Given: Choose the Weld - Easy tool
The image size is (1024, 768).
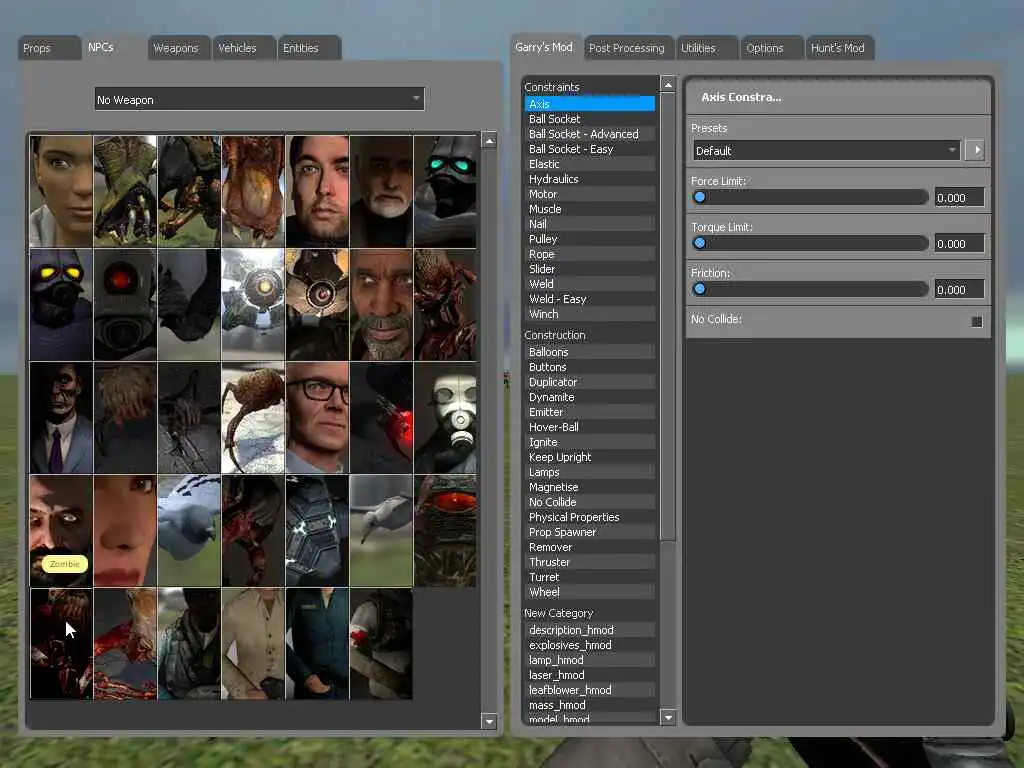Looking at the screenshot, I should coord(590,299).
